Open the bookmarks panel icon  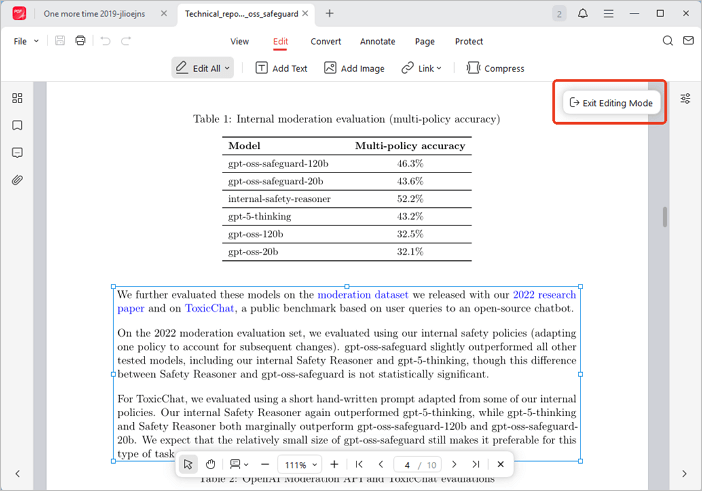point(17,125)
